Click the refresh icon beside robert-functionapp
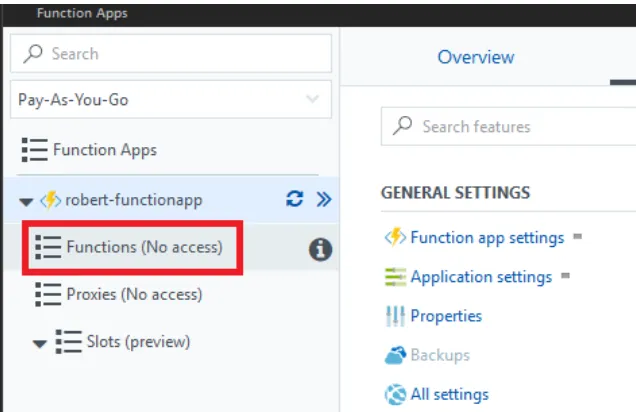This screenshot has height=412, width=636. click(x=294, y=199)
